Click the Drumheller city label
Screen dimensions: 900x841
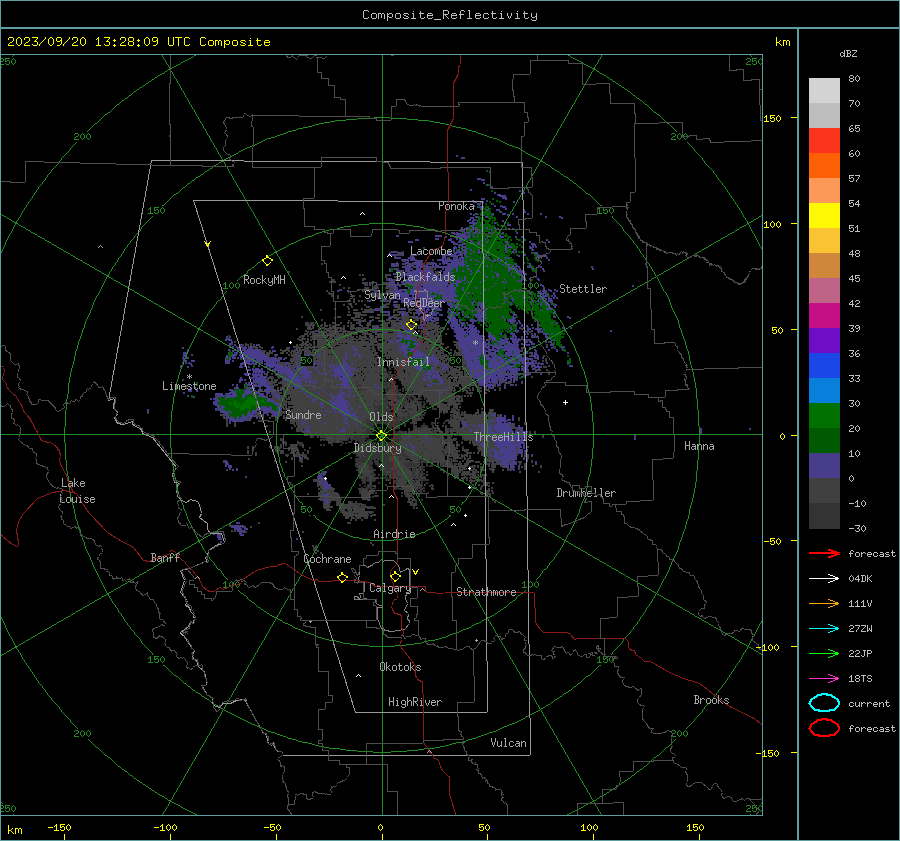[x=586, y=493]
